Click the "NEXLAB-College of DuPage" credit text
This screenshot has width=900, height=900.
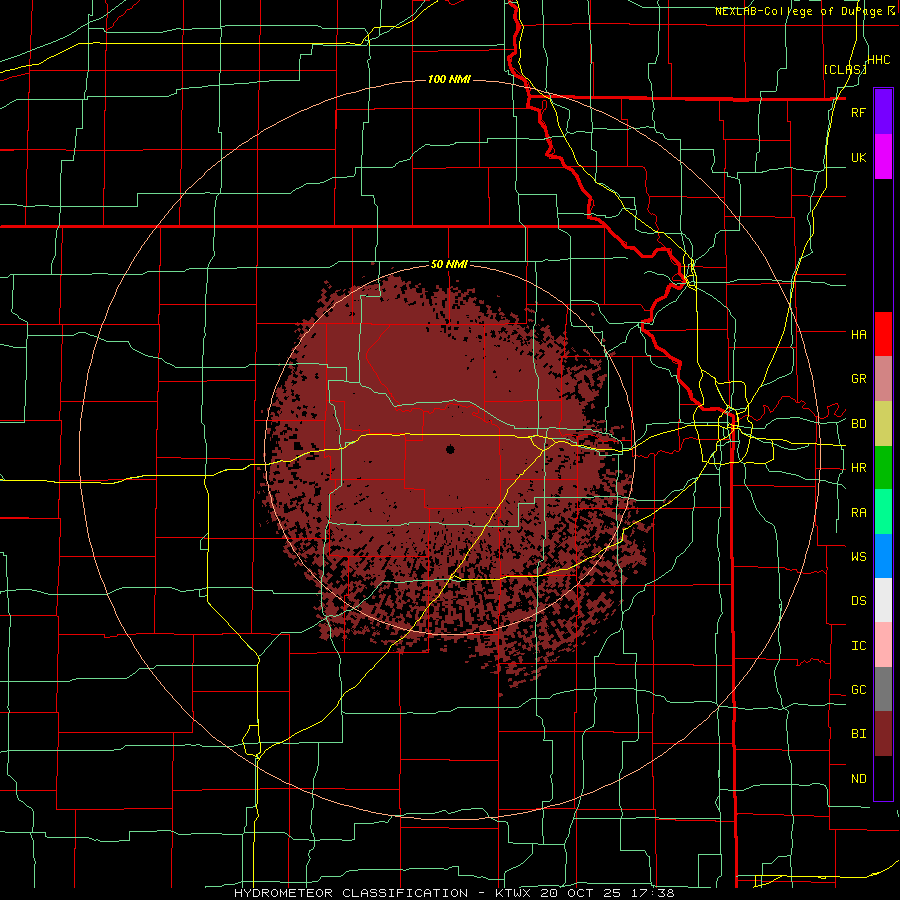(x=800, y=11)
